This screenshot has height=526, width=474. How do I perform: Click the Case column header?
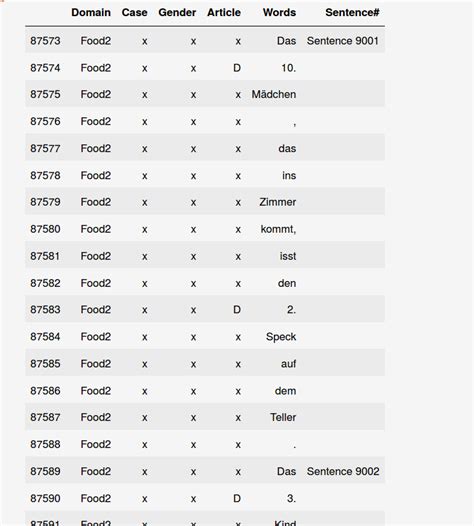[x=135, y=12]
